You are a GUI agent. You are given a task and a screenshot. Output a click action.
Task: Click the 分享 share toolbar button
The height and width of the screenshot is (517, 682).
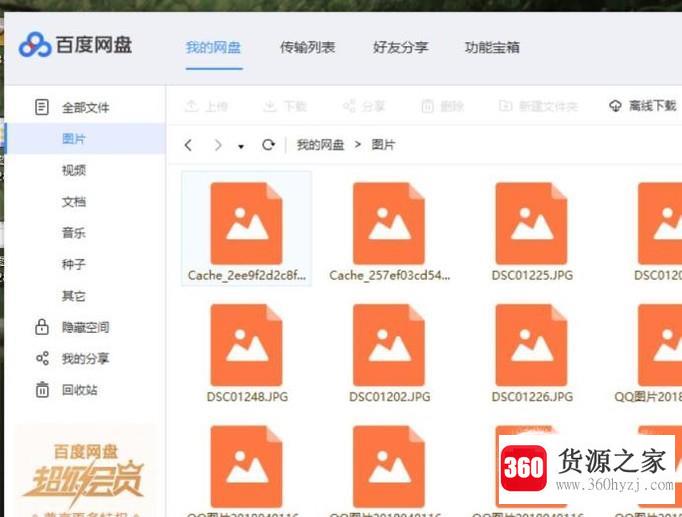point(364,106)
